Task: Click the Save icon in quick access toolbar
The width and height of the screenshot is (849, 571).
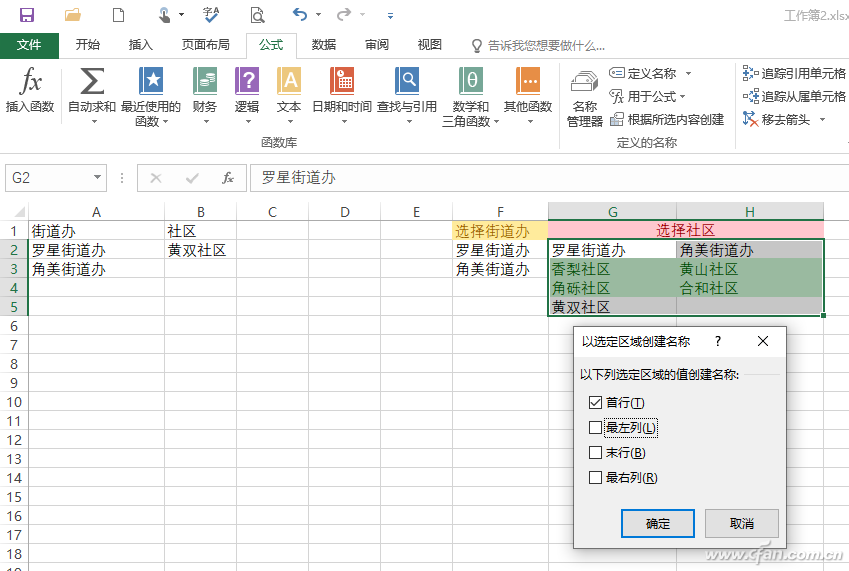Action: point(27,15)
